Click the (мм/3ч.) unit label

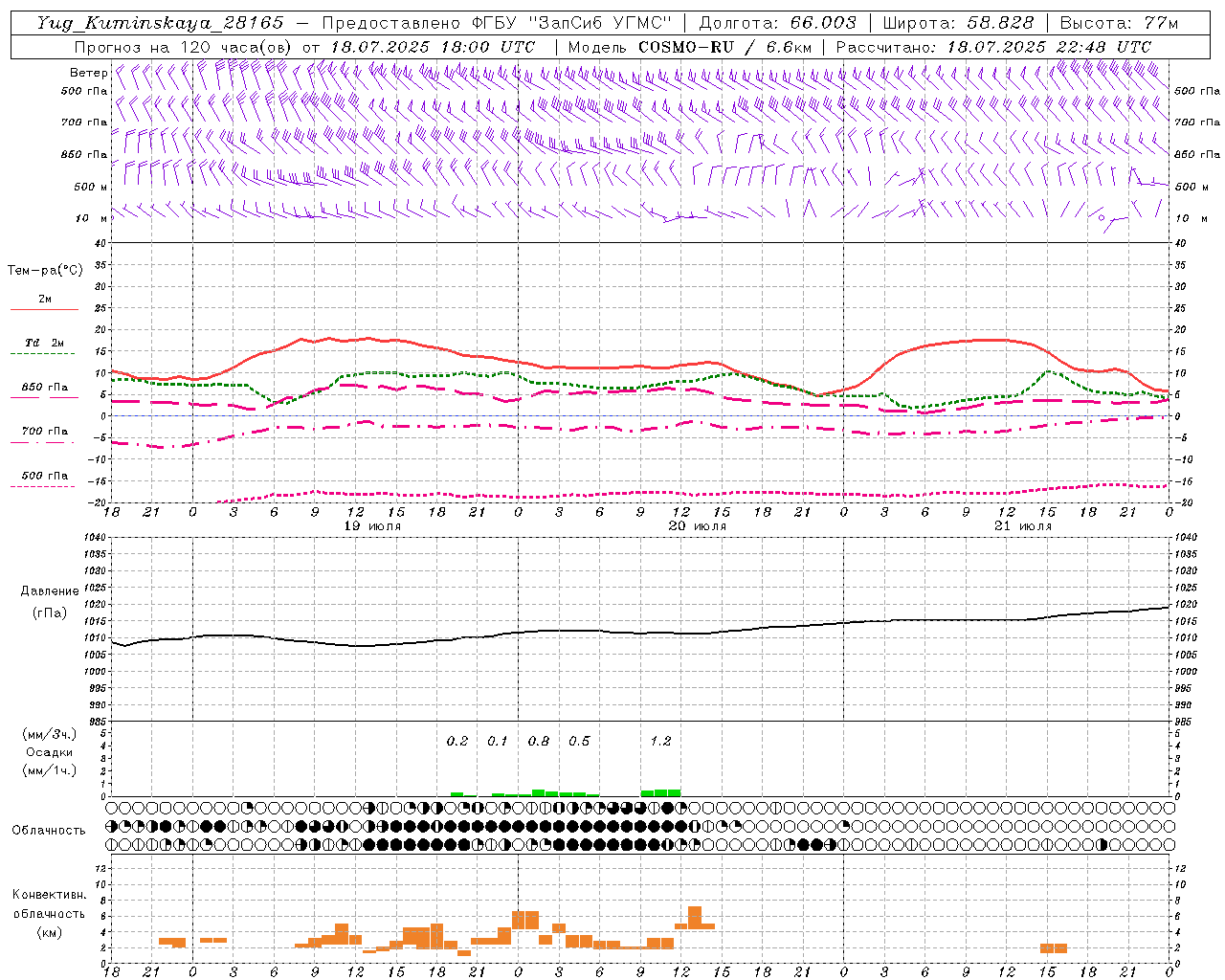pyautogui.click(x=50, y=734)
